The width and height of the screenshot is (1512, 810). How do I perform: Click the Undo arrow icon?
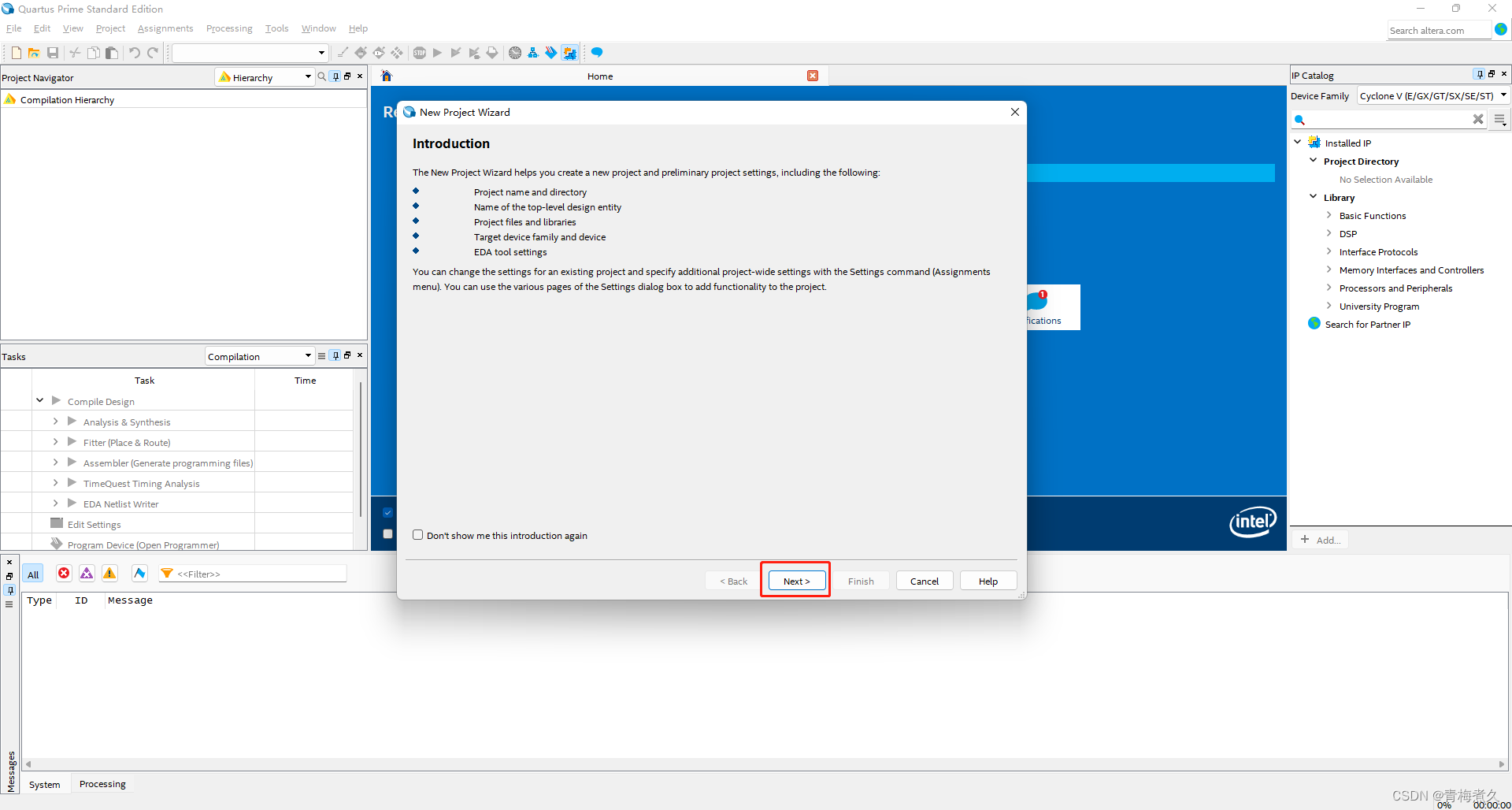[x=135, y=53]
